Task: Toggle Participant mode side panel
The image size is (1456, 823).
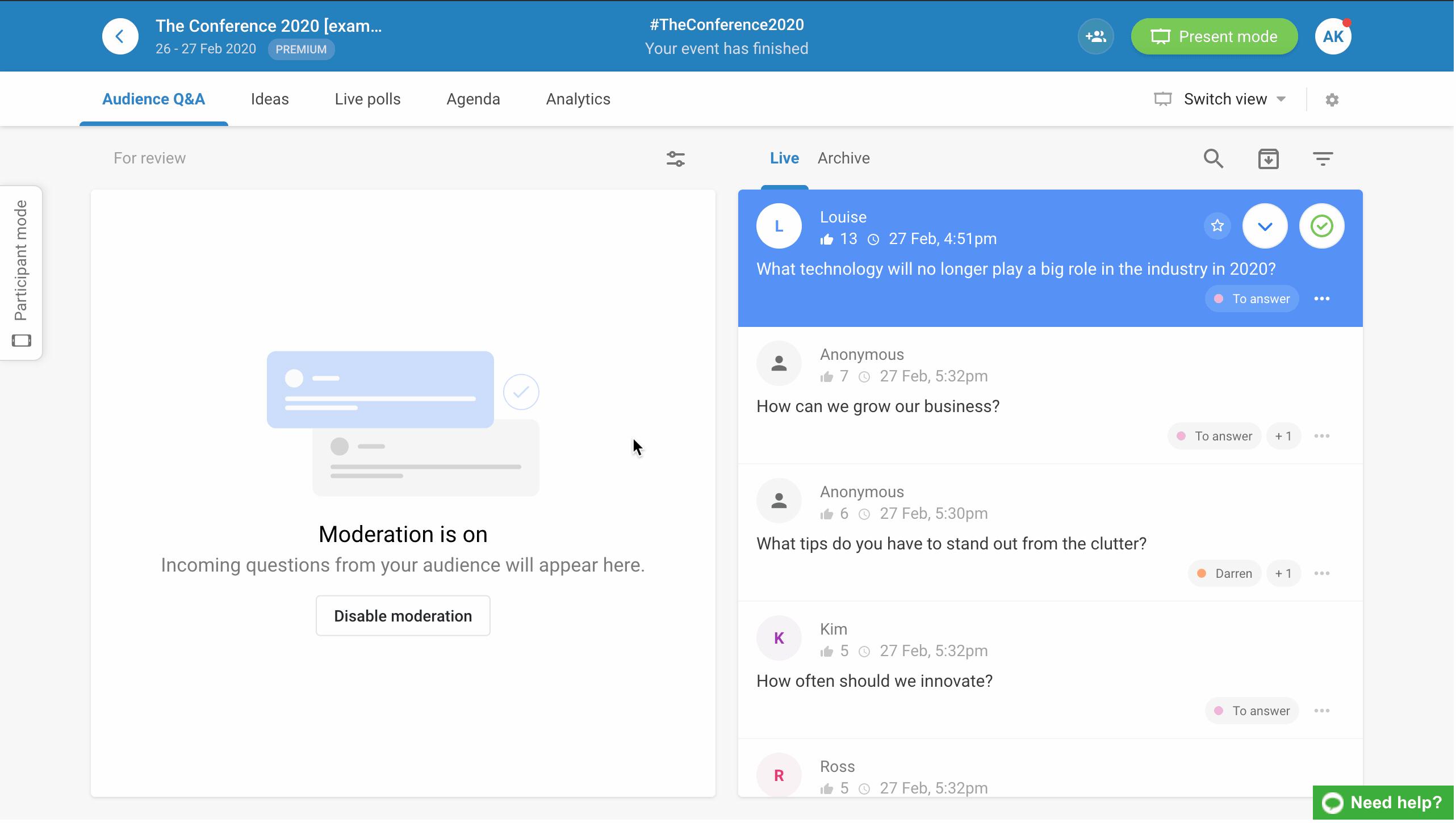Action: click(21, 272)
